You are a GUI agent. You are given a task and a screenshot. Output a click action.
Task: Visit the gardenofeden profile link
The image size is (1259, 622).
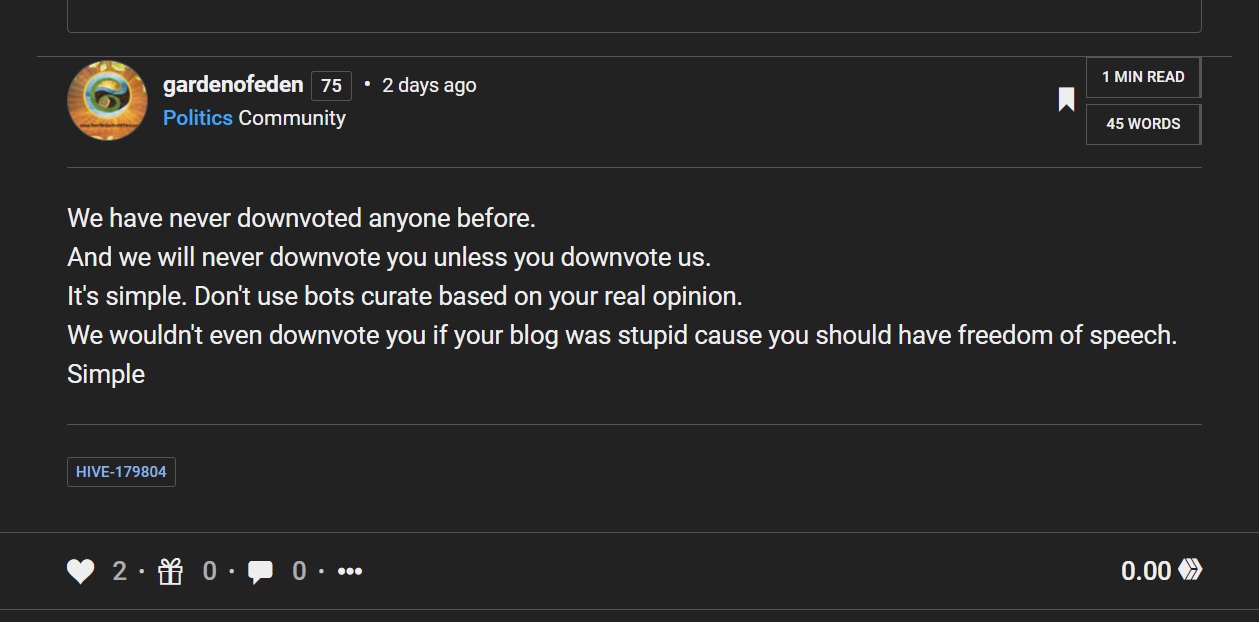233,85
